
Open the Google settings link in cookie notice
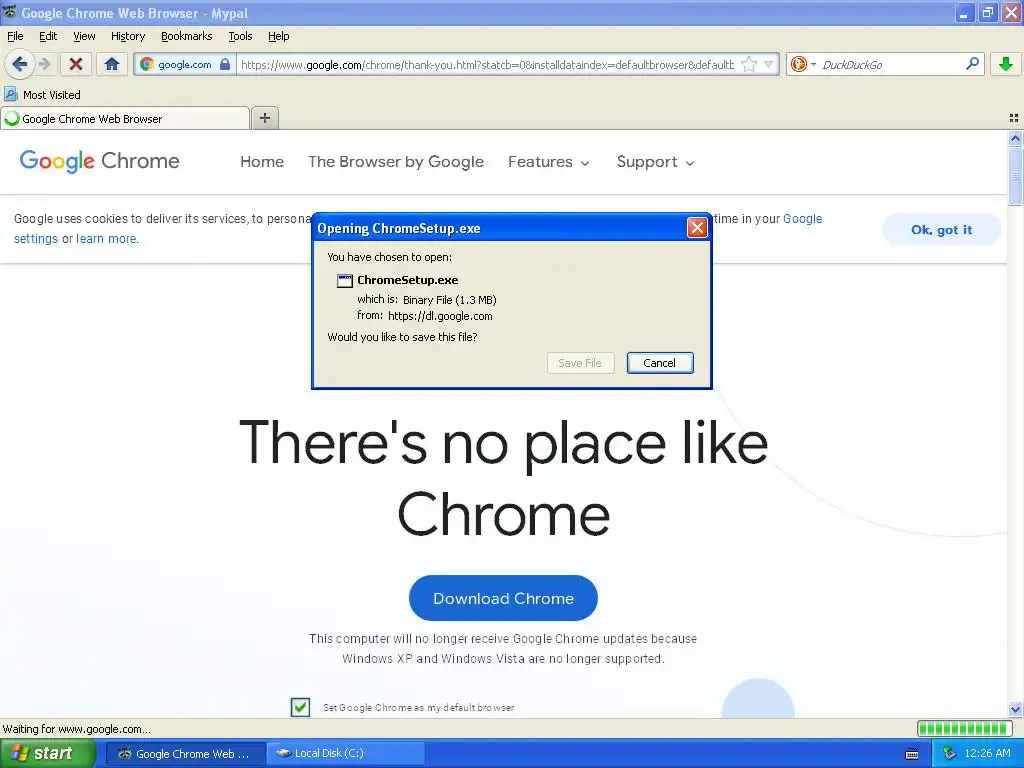coord(803,219)
